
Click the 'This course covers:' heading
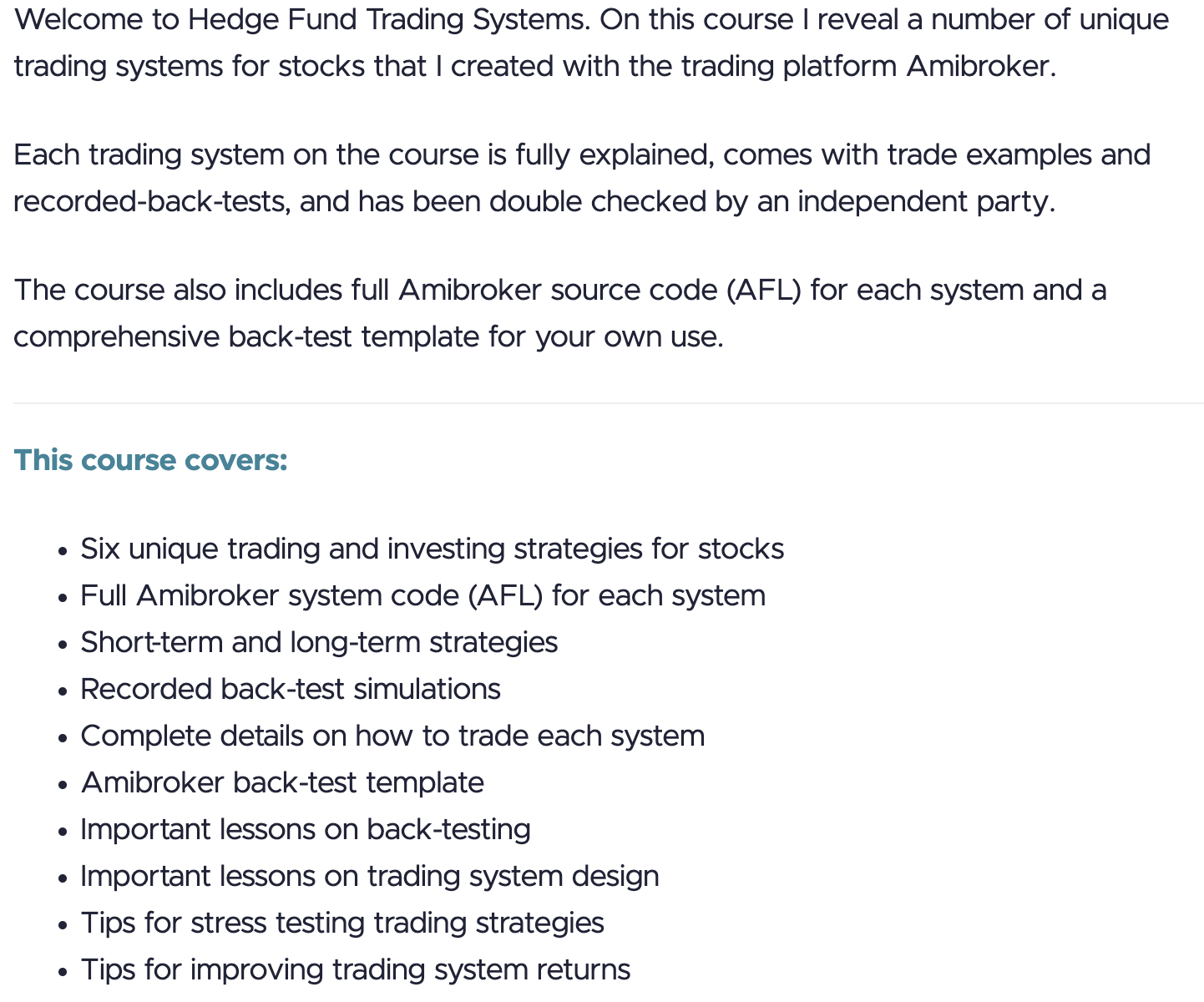[x=150, y=460]
